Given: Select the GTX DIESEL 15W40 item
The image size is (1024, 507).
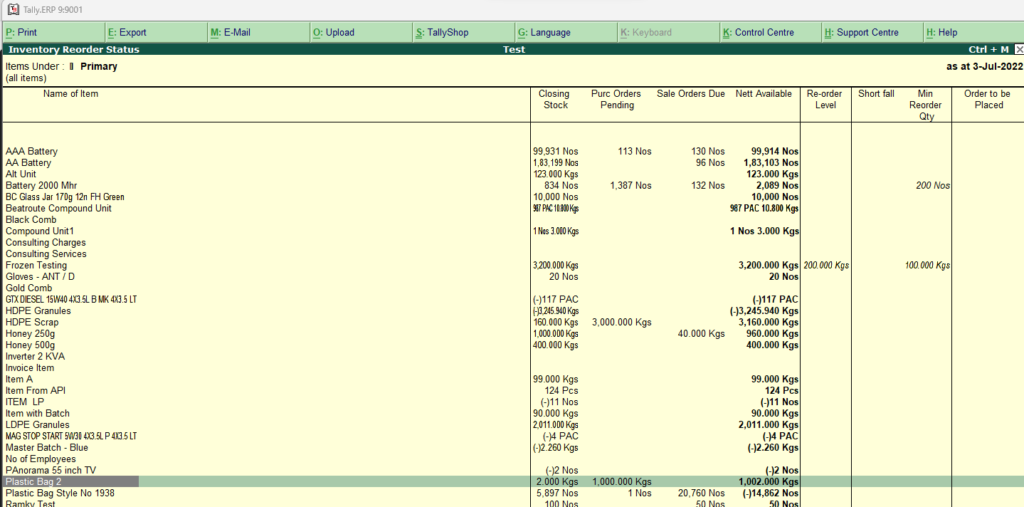Looking at the screenshot, I should [x=71, y=299].
